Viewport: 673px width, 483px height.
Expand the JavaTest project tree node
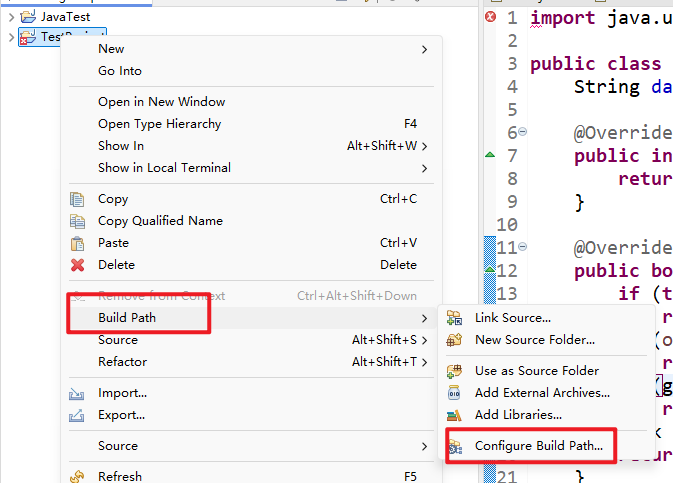point(11,17)
